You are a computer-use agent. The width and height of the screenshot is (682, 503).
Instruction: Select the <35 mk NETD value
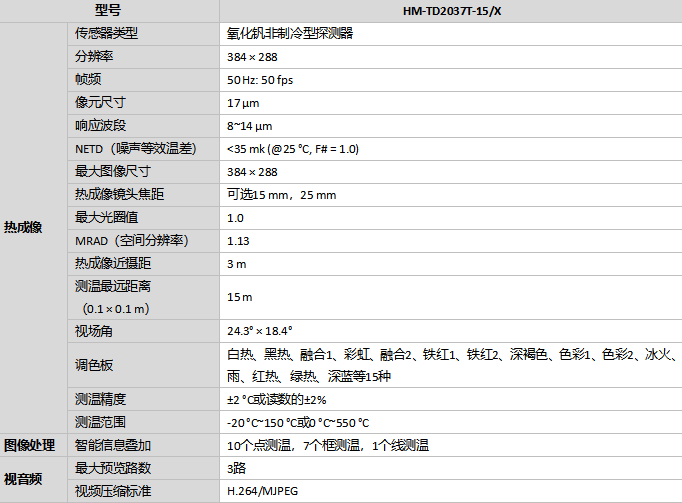click(293, 149)
